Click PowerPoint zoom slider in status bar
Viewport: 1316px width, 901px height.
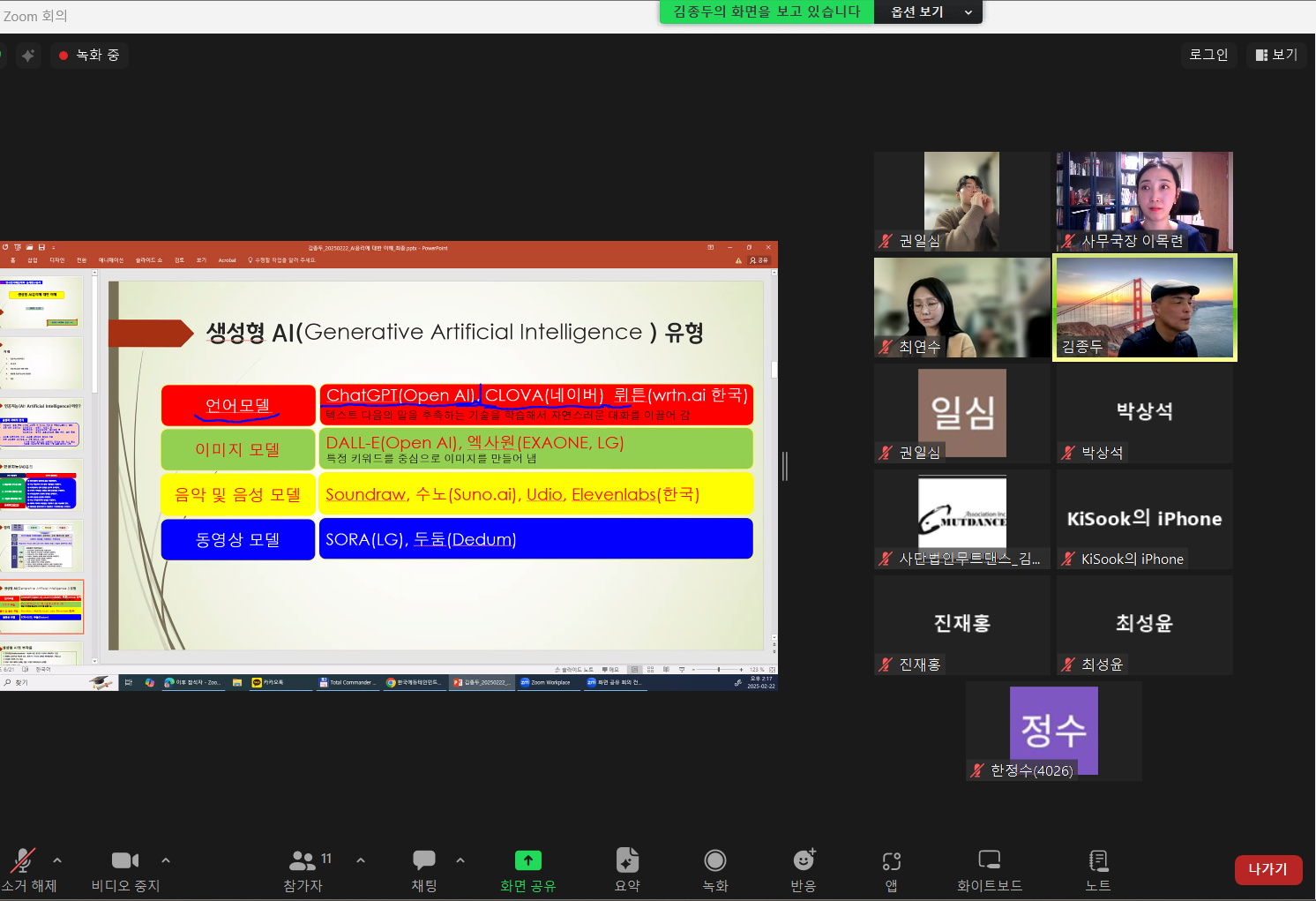tap(718, 670)
